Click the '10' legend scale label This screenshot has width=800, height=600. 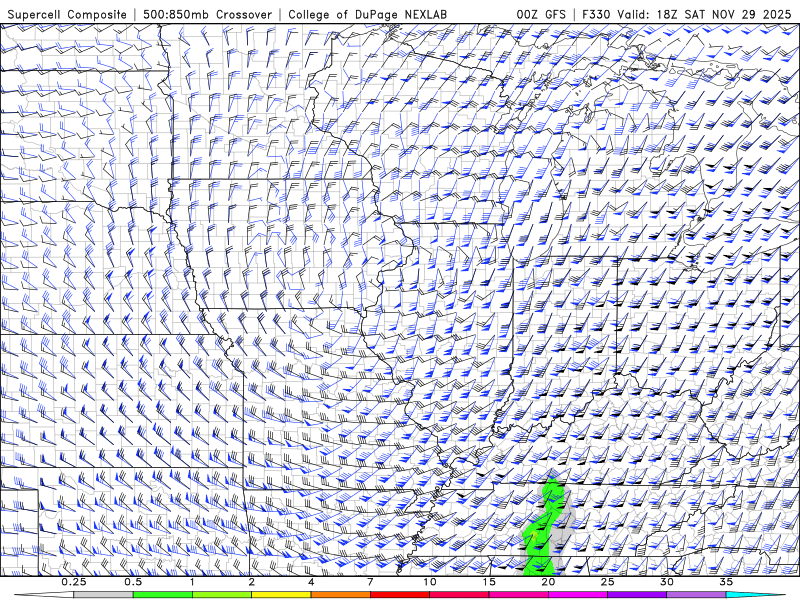(430, 582)
